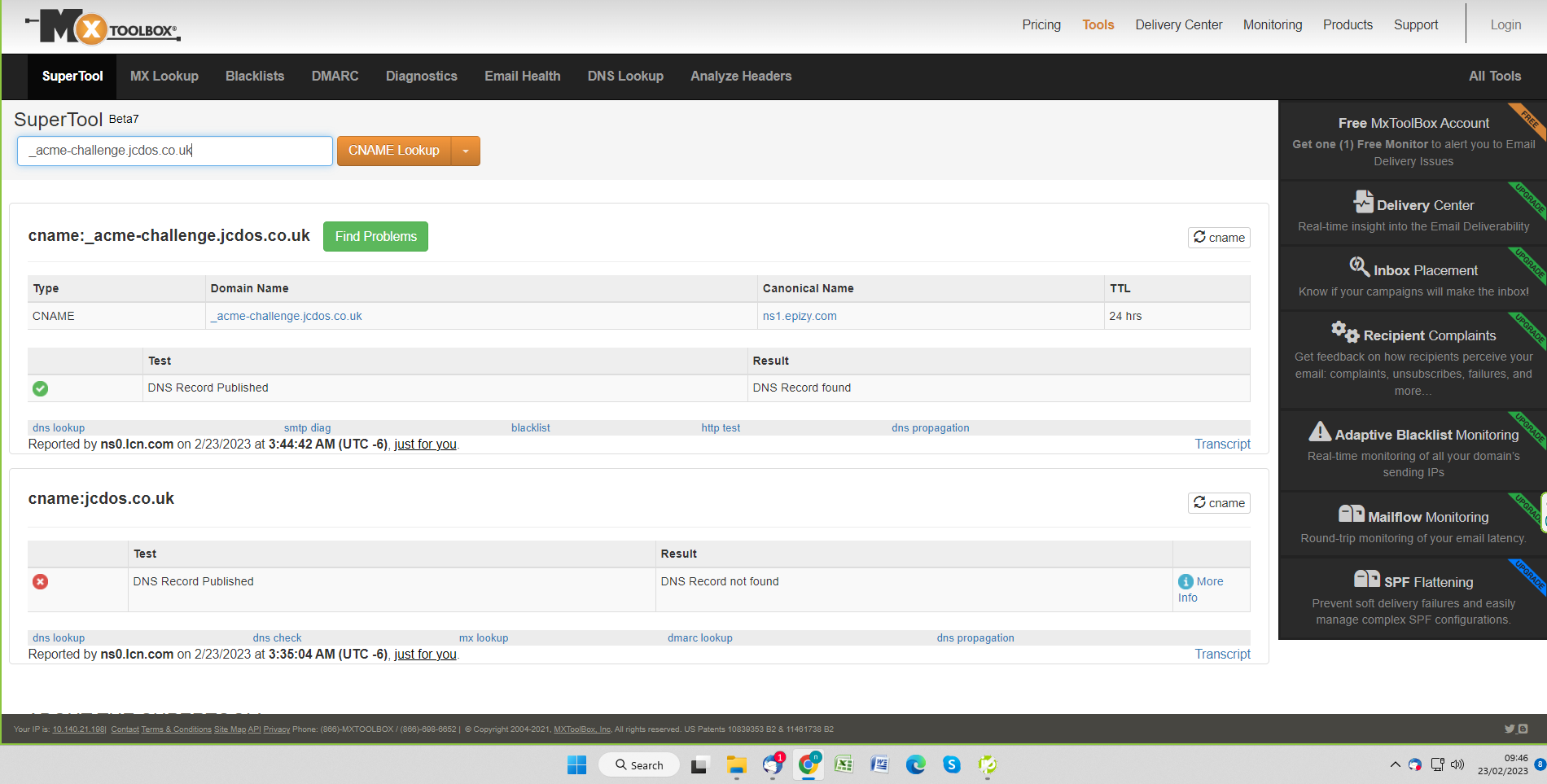Click the Twitter icon in the footer

pos(1509,729)
